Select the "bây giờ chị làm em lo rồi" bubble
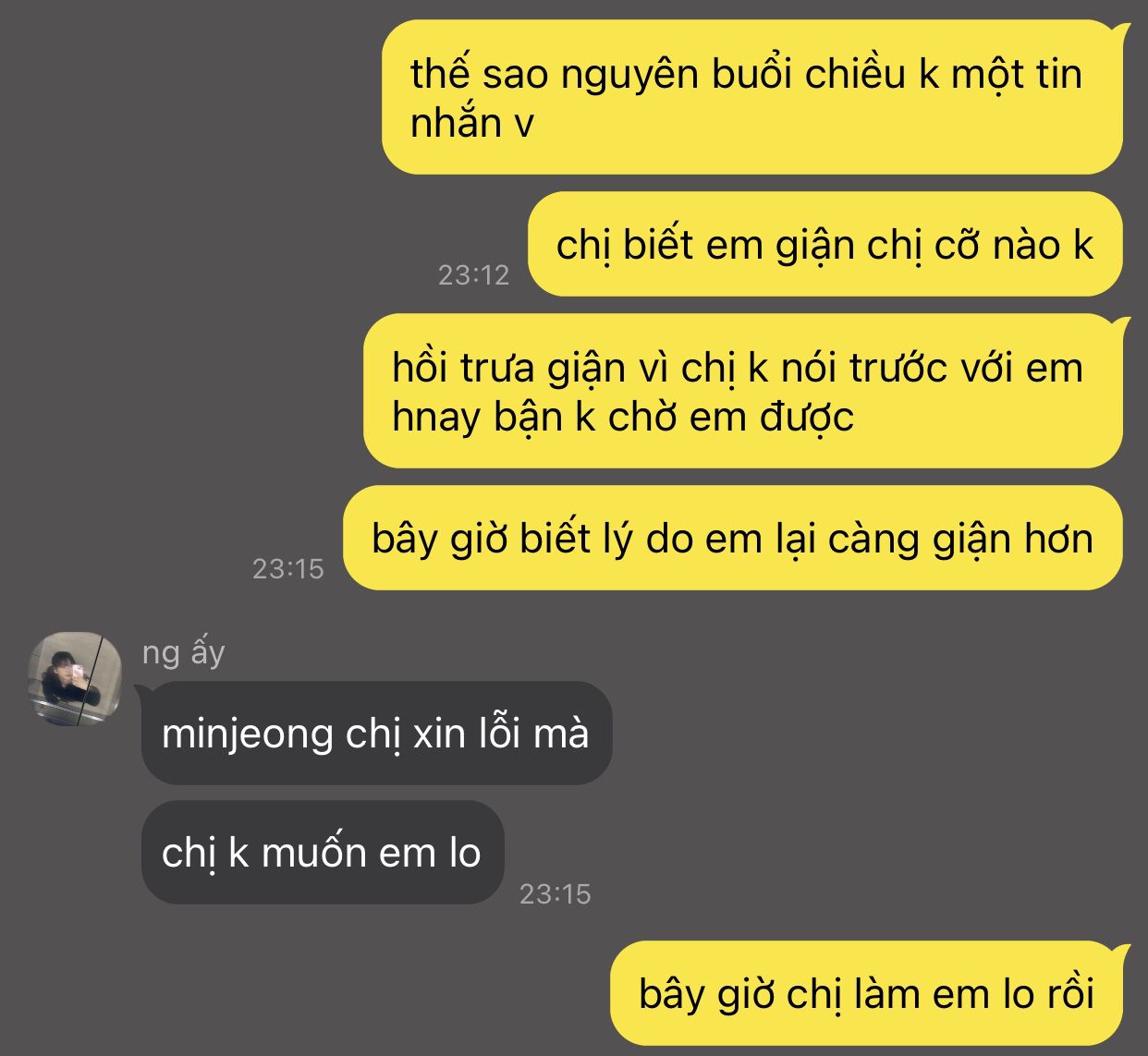 pos(866,994)
